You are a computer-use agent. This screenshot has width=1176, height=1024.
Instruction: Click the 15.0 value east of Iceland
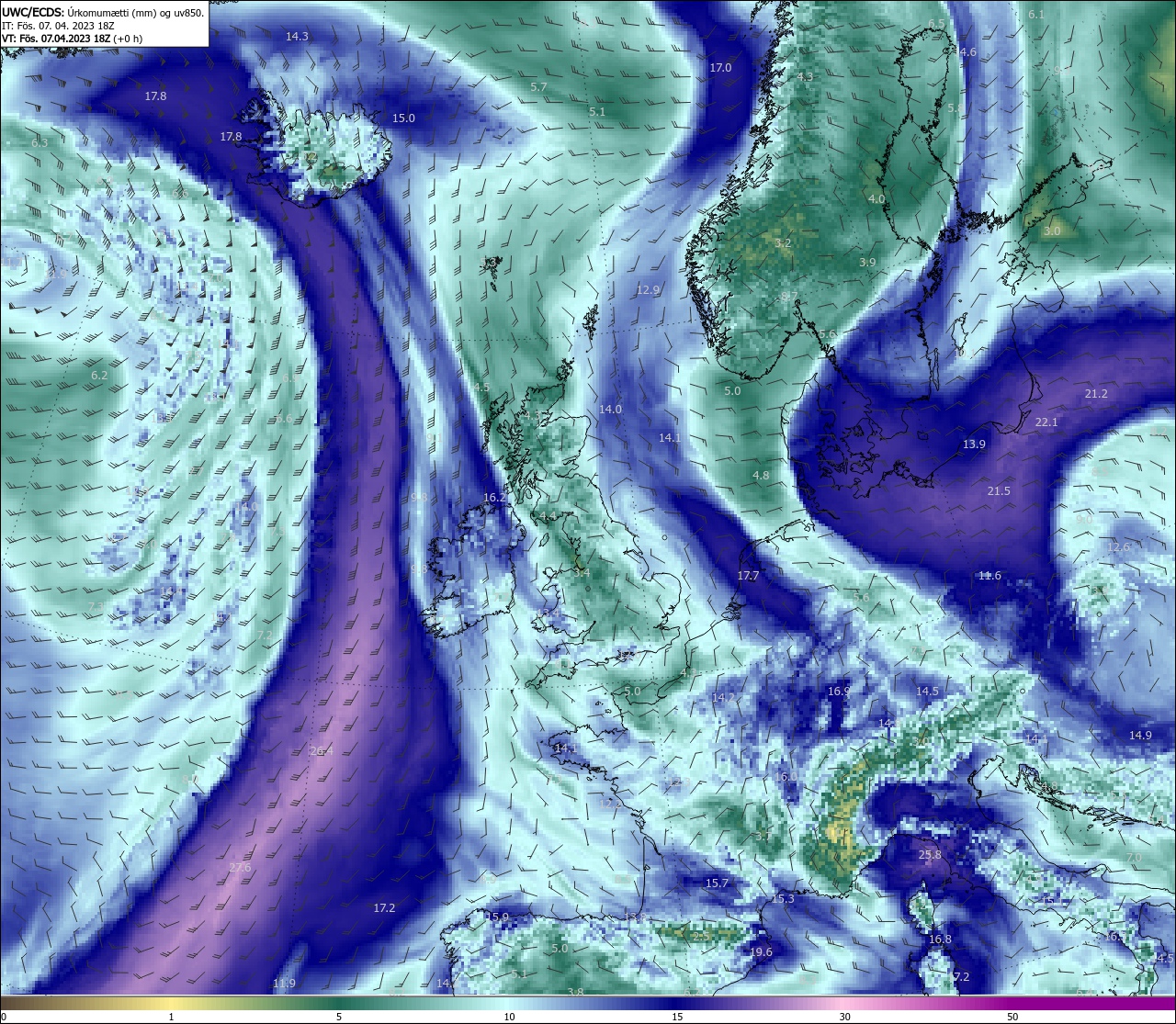point(403,118)
